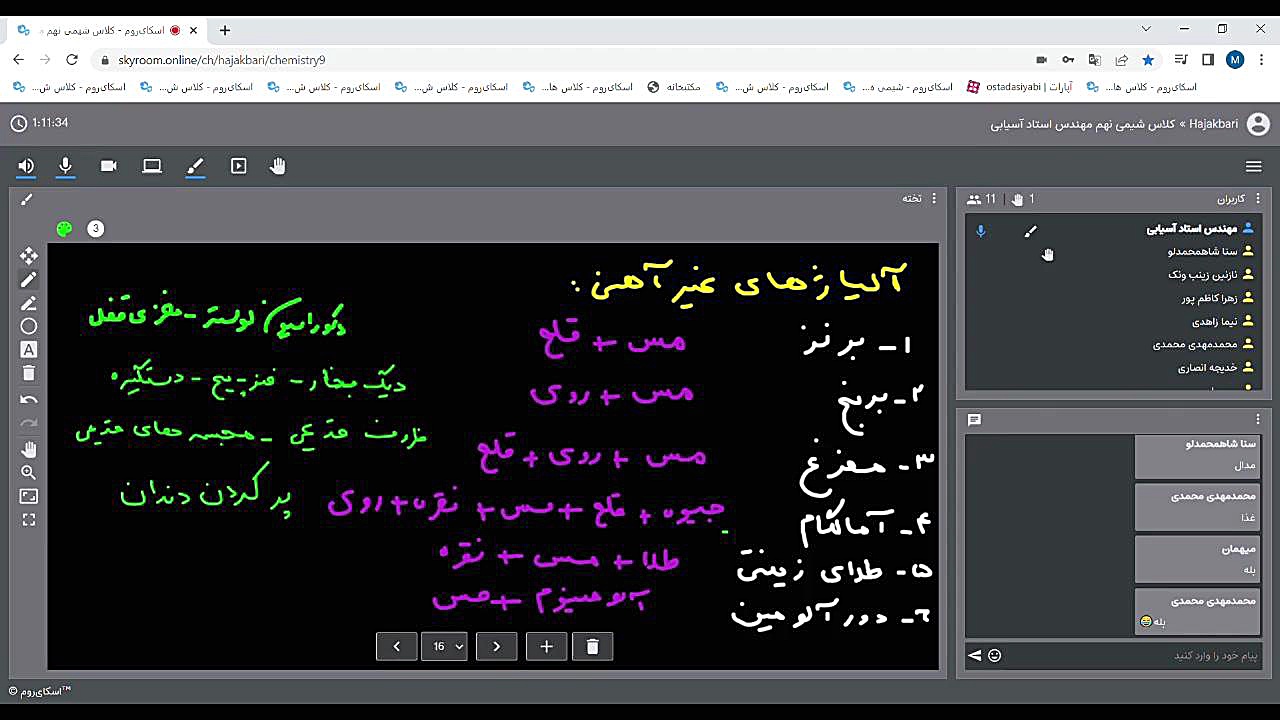Select the whiteboard pan hand tool
1280x720 pixels.
(x=29, y=449)
